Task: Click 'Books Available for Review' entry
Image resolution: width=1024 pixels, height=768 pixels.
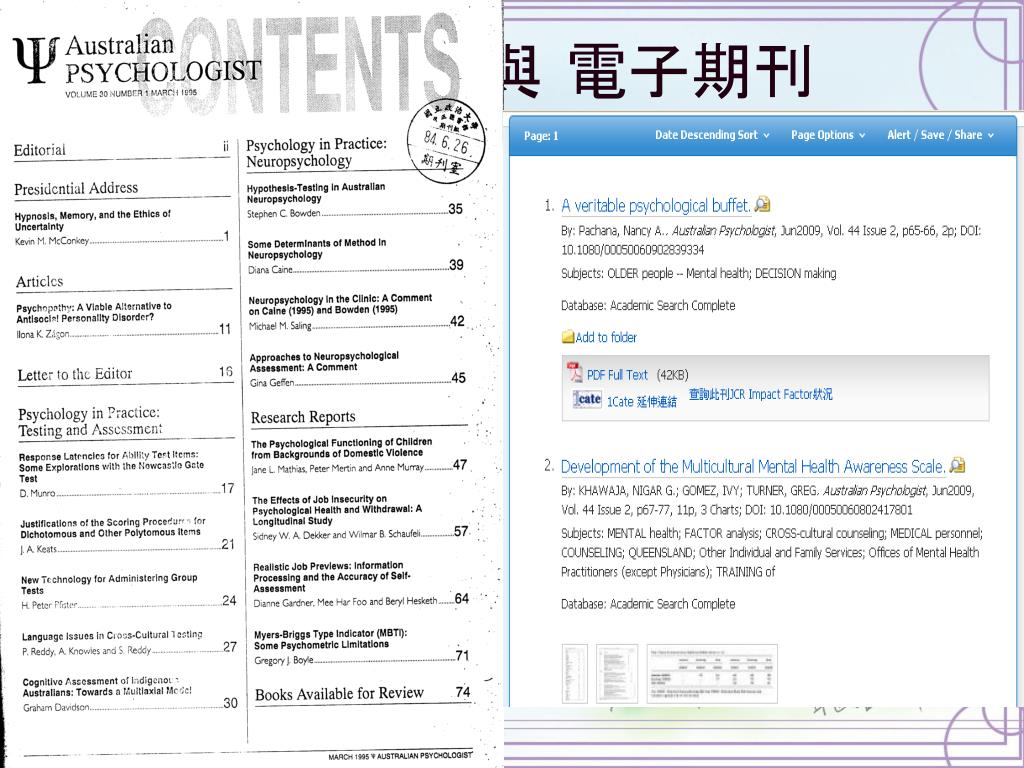Action: (340, 694)
